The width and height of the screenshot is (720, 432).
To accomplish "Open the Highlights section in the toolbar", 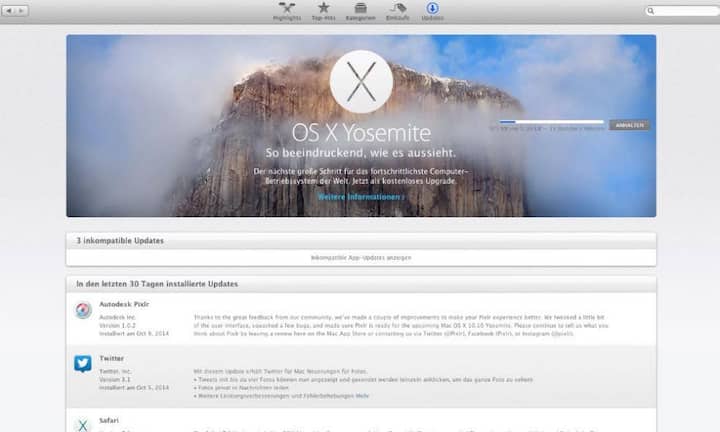I will [287, 11].
